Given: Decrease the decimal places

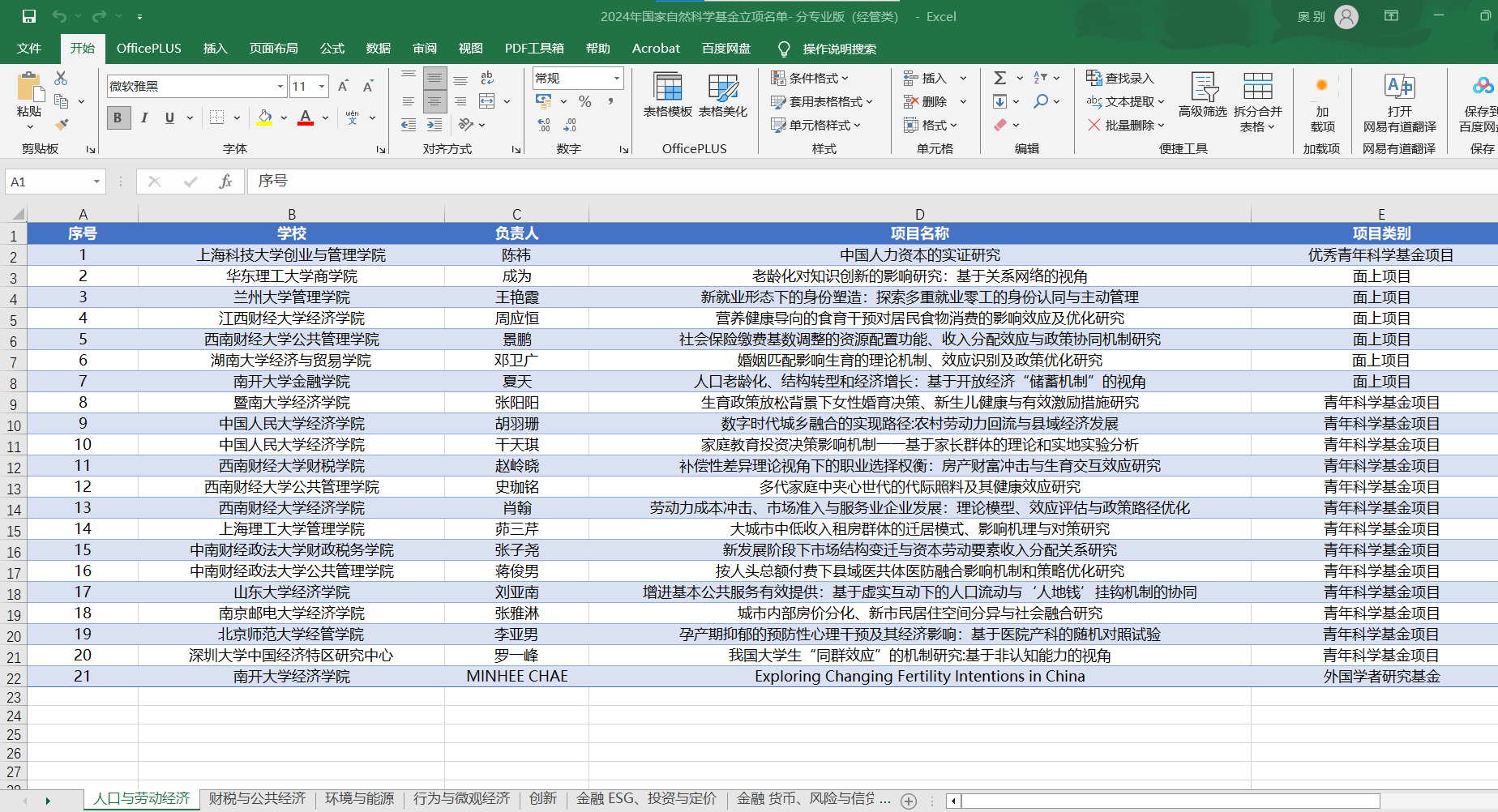Looking at the screenshot, I should point(570,125).
